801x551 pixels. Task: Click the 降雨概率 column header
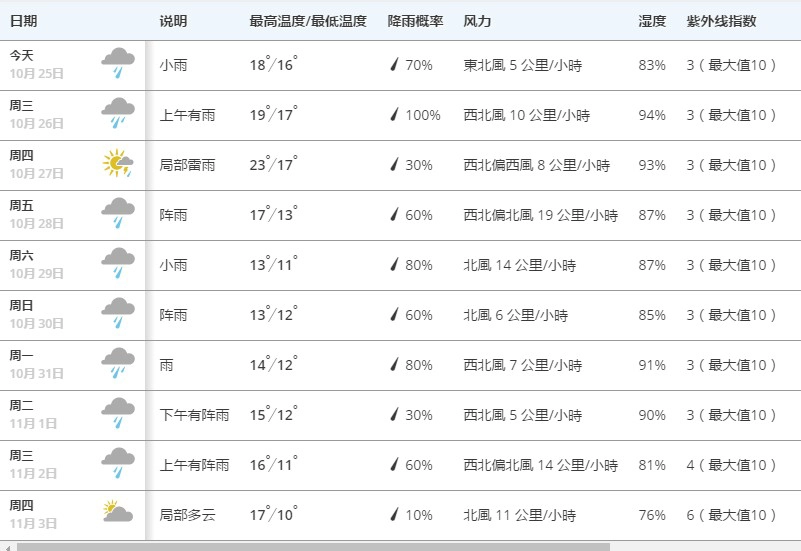(415, 21)
